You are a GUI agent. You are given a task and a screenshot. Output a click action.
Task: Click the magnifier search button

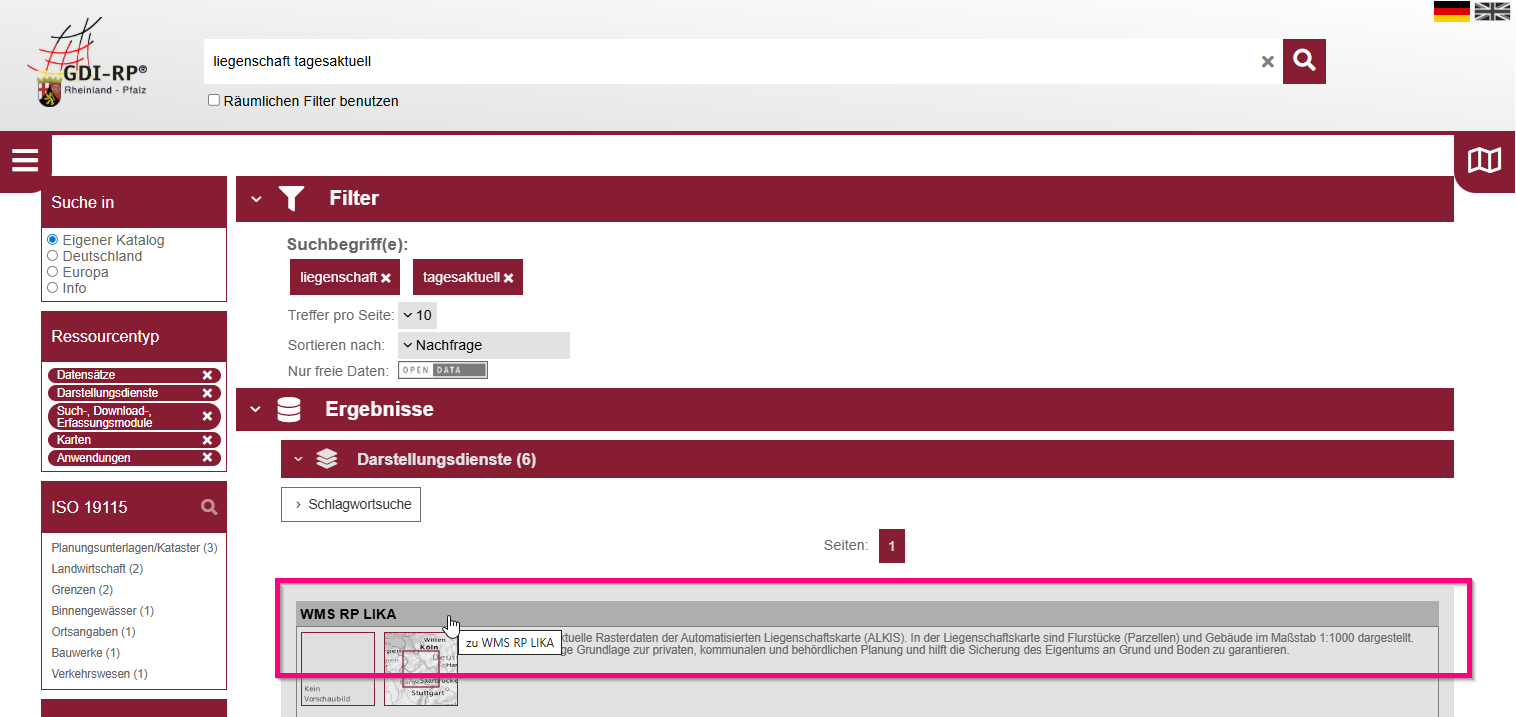coord(1304,61)
